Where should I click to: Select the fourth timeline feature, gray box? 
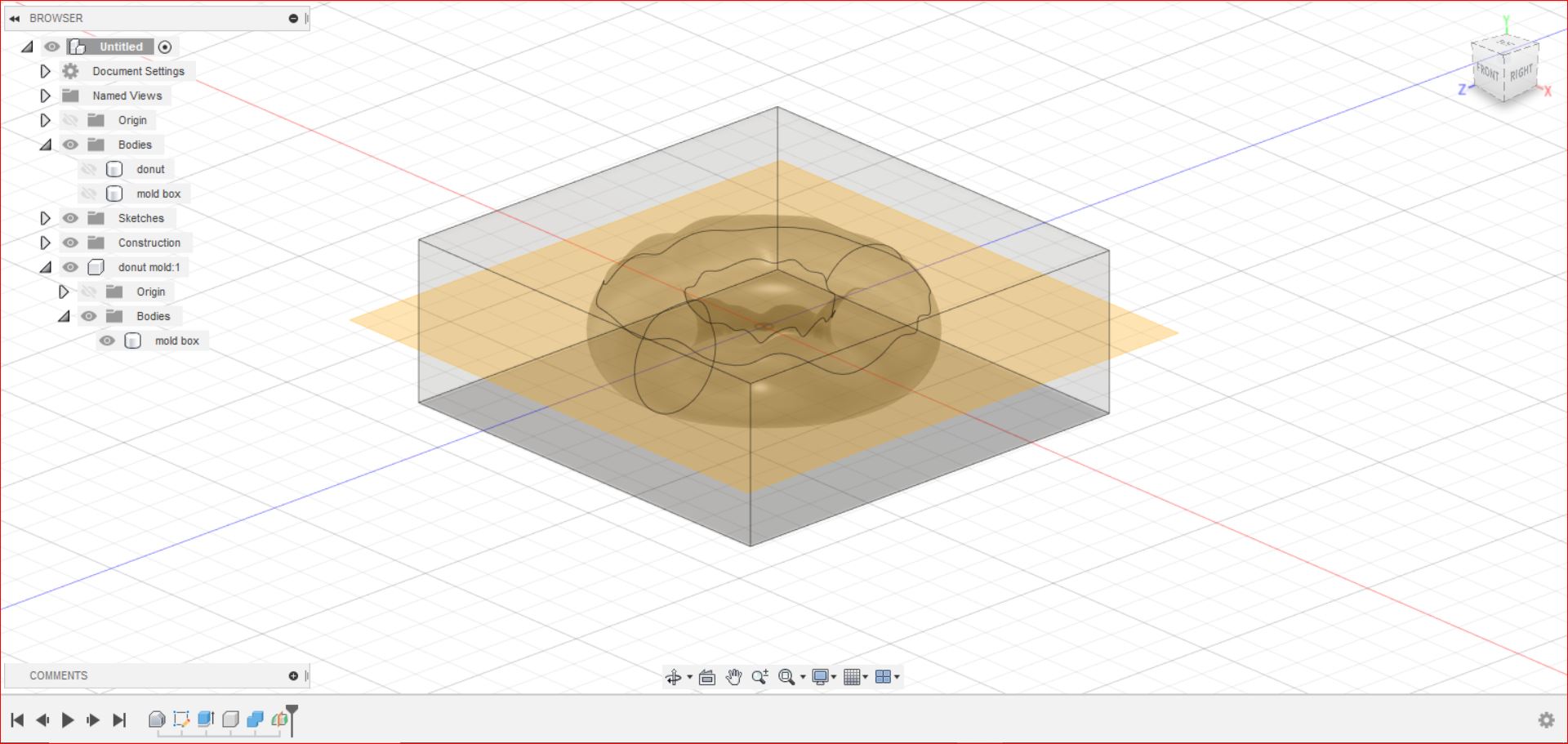coord(230,719)
